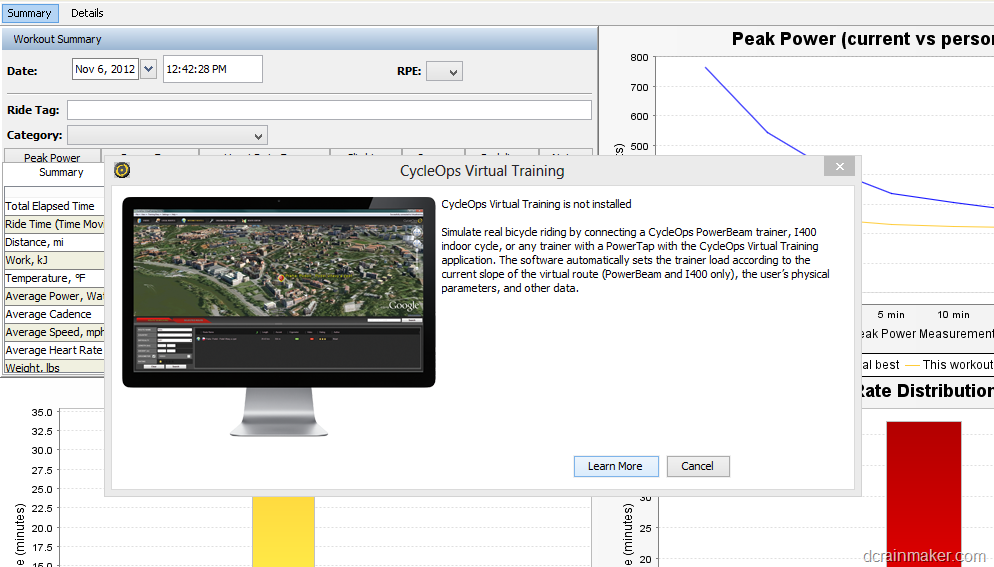Select the Summary sub-tab in workout table
This screenshot has width=994, height=567.
click(x=61, y=173)
